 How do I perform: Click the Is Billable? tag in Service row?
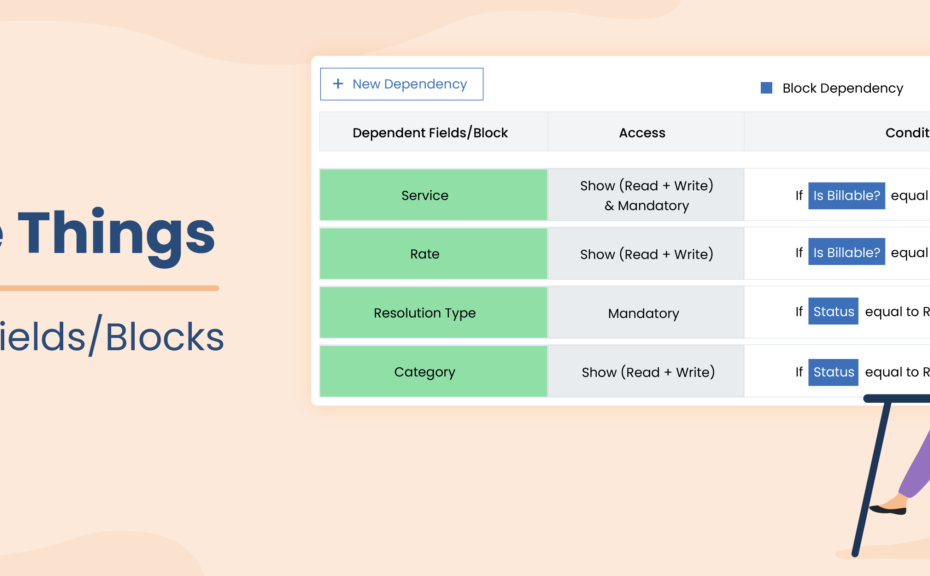point(846,195)
